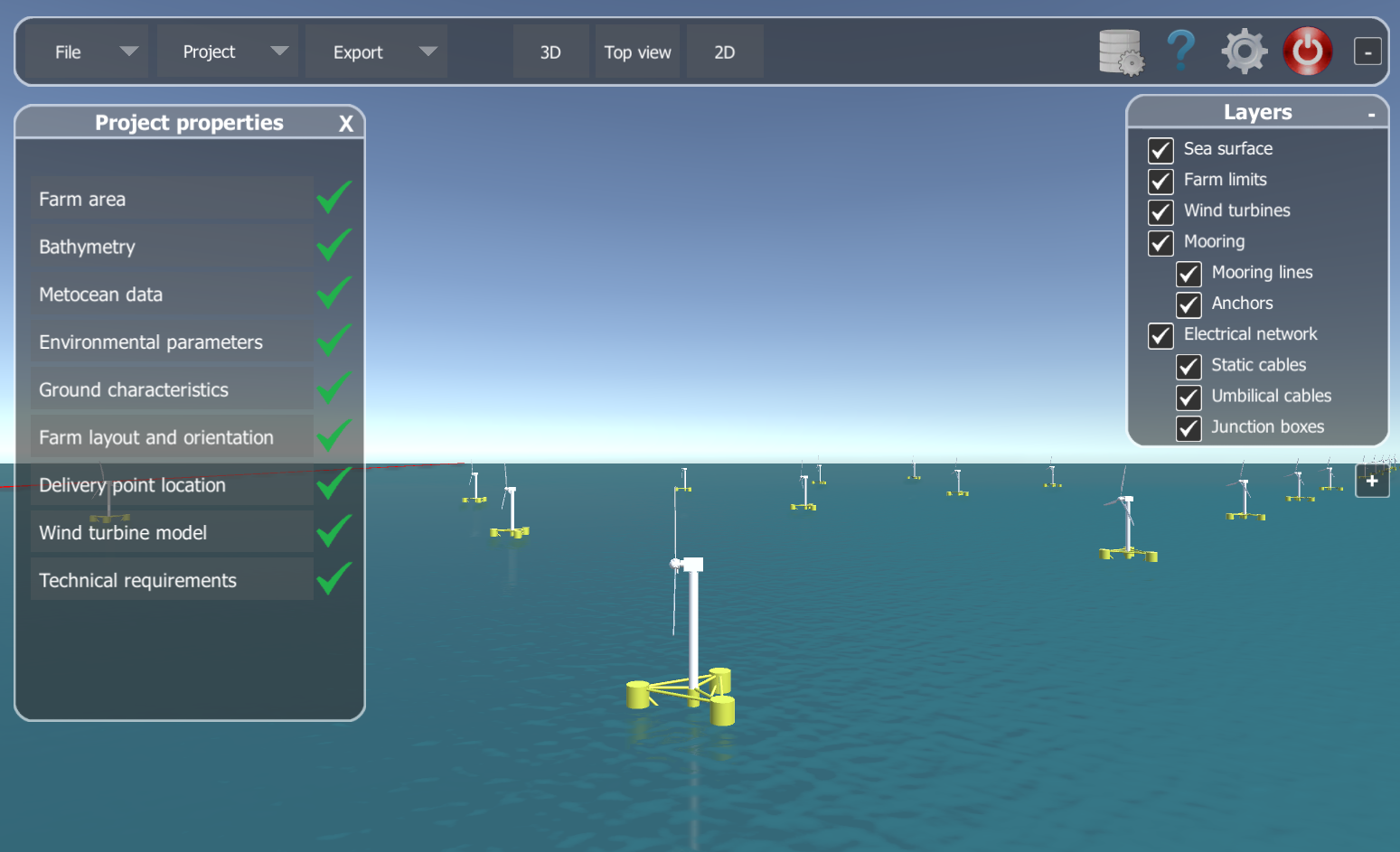
Task: Switch to 3D view mode
Action: [x=550, y=51]
